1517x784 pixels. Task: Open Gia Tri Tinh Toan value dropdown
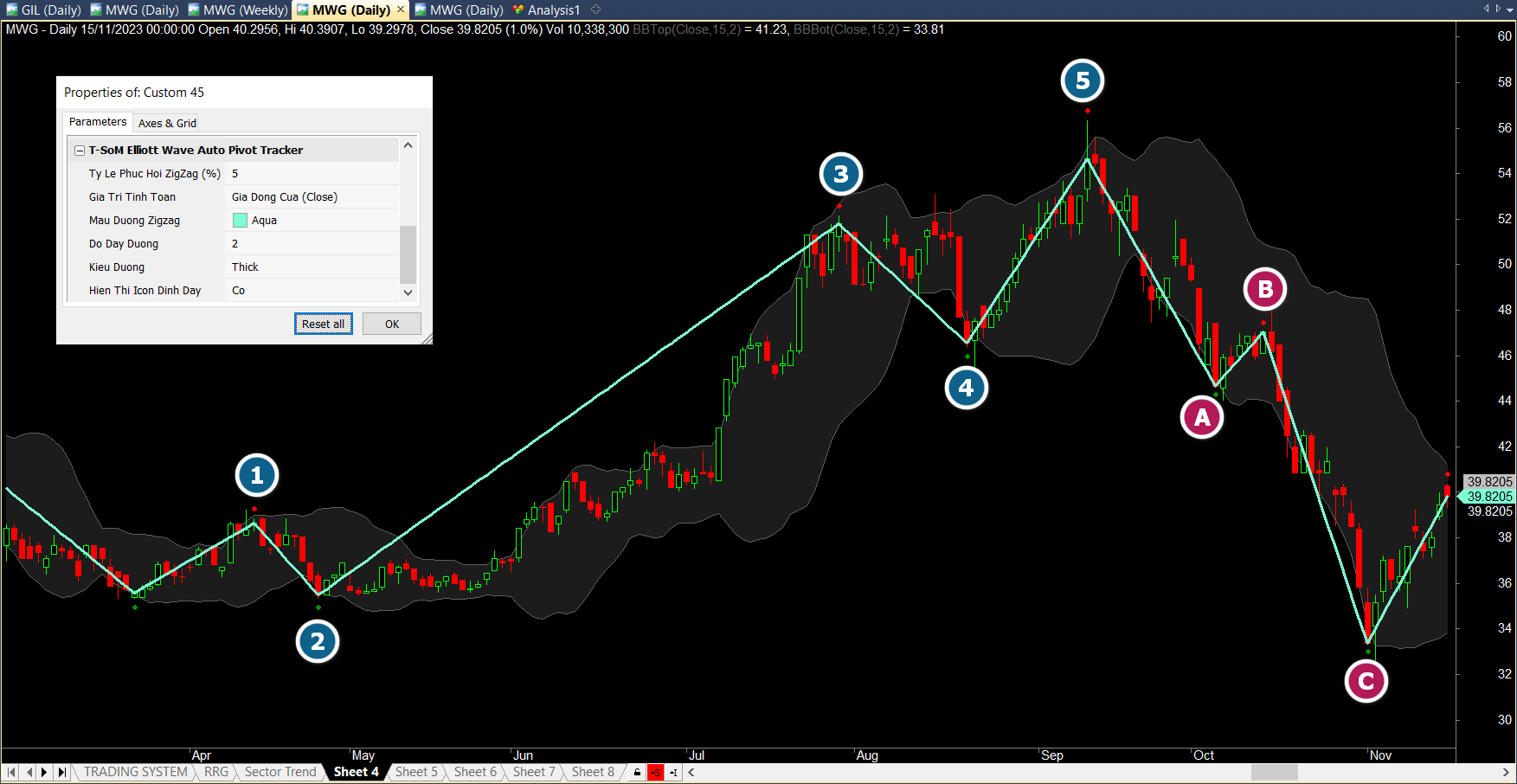(312, 197)
